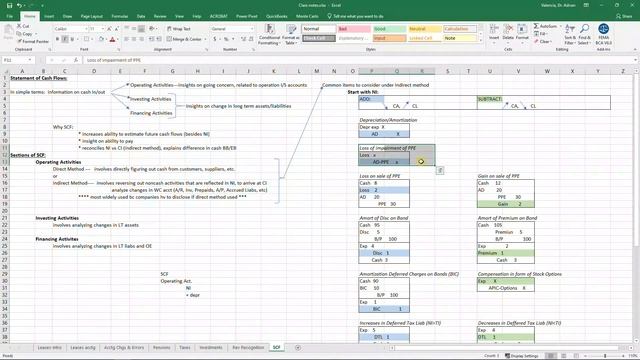The height and width of the screenshot is (360, 640).
Task: Click Decrease Indent icon
Action: pos(151,39)
